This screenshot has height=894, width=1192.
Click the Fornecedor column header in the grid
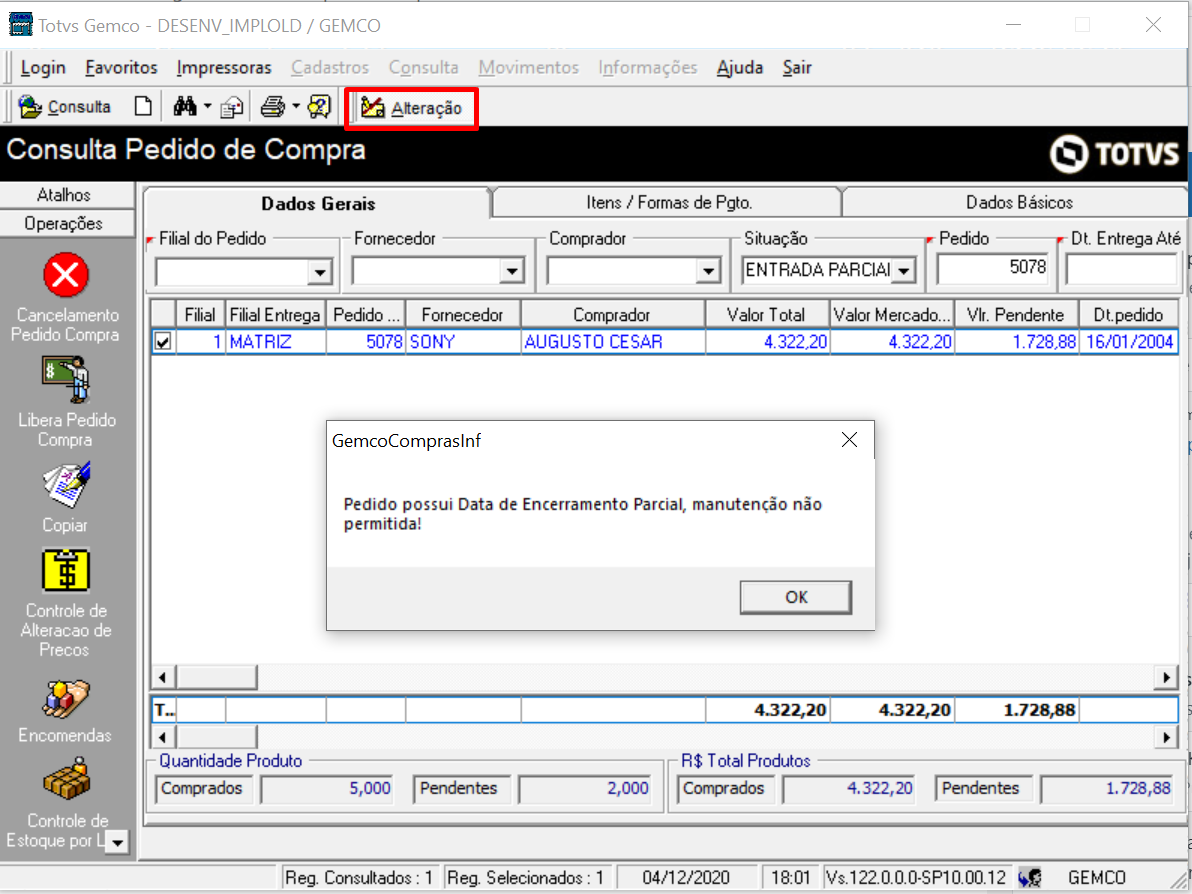click(x=463, y=315)
